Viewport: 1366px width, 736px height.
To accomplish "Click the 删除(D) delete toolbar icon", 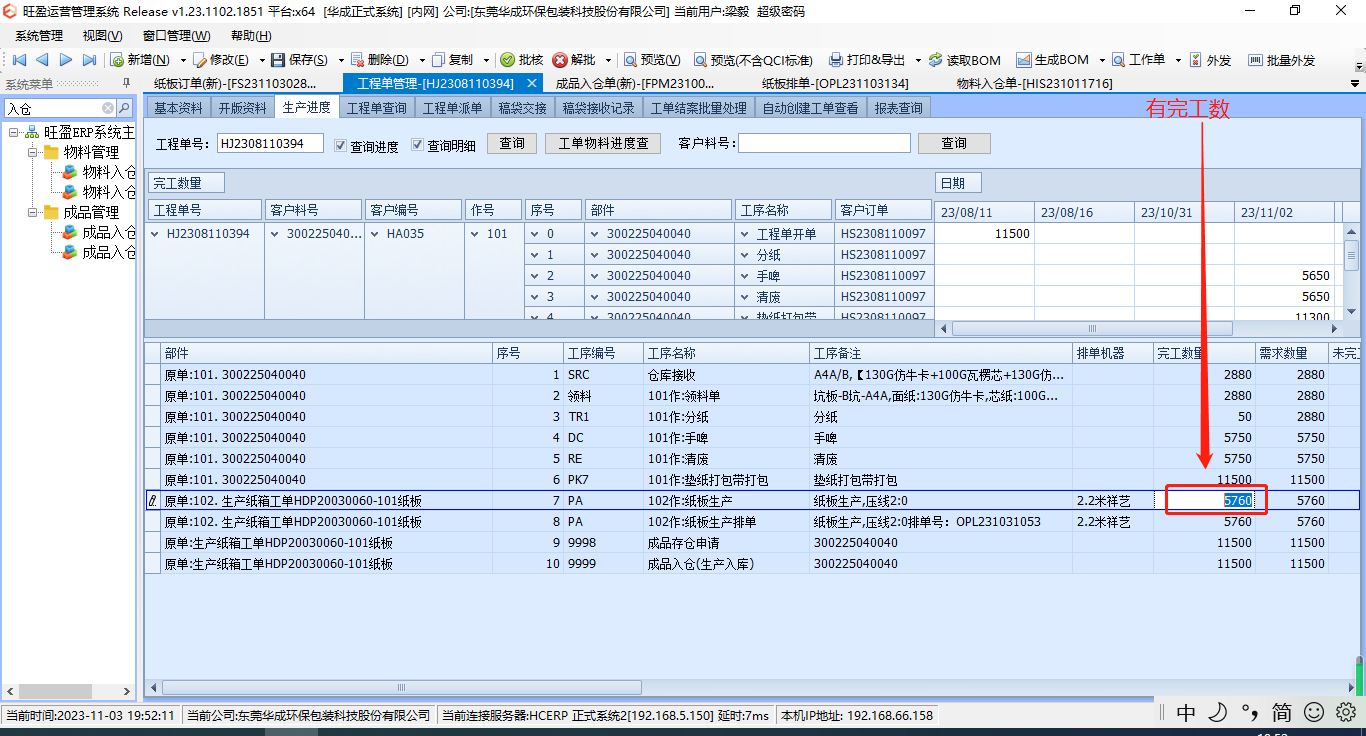I will 358,60.
